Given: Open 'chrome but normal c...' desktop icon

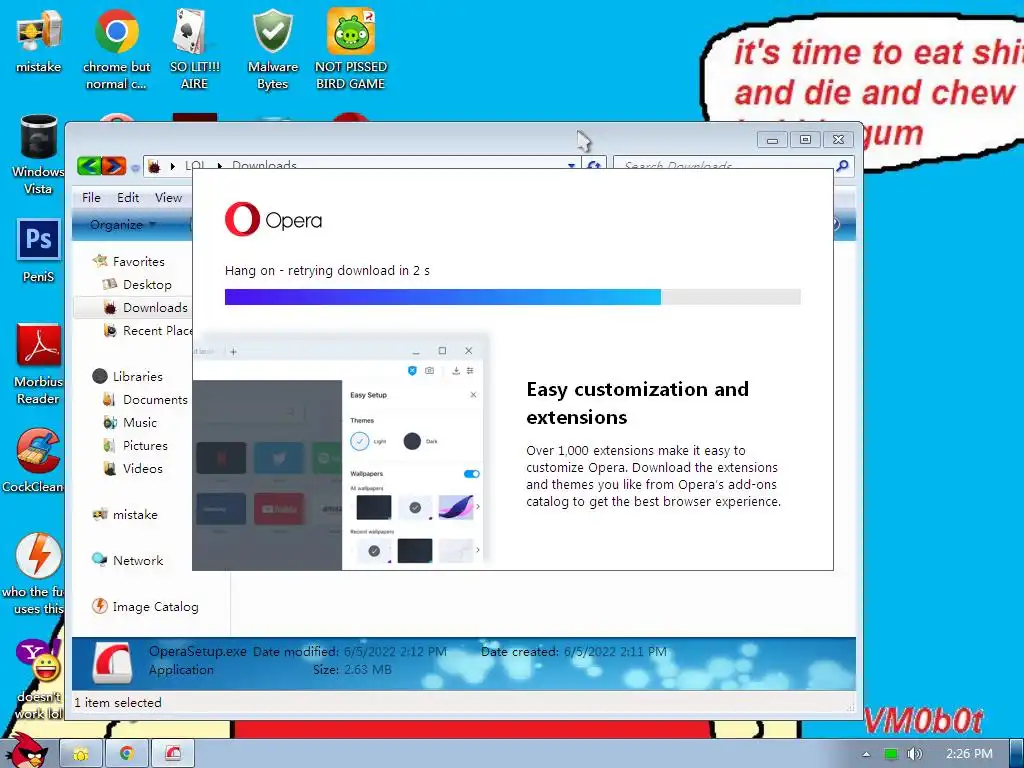Looking at the screenshot, I should pos(116,49).
